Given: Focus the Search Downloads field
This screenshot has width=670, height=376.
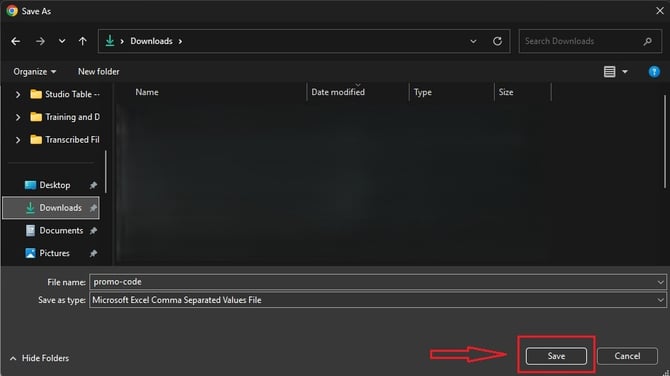Looking at the screenshot, I should pyautogui.click(x=590, y=41).
